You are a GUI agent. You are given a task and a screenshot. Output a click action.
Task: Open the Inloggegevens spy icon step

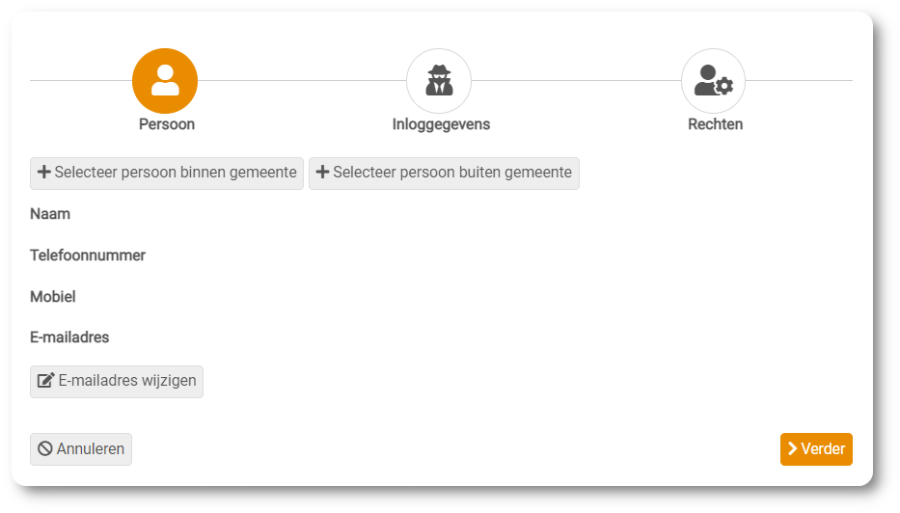(439, 81)
